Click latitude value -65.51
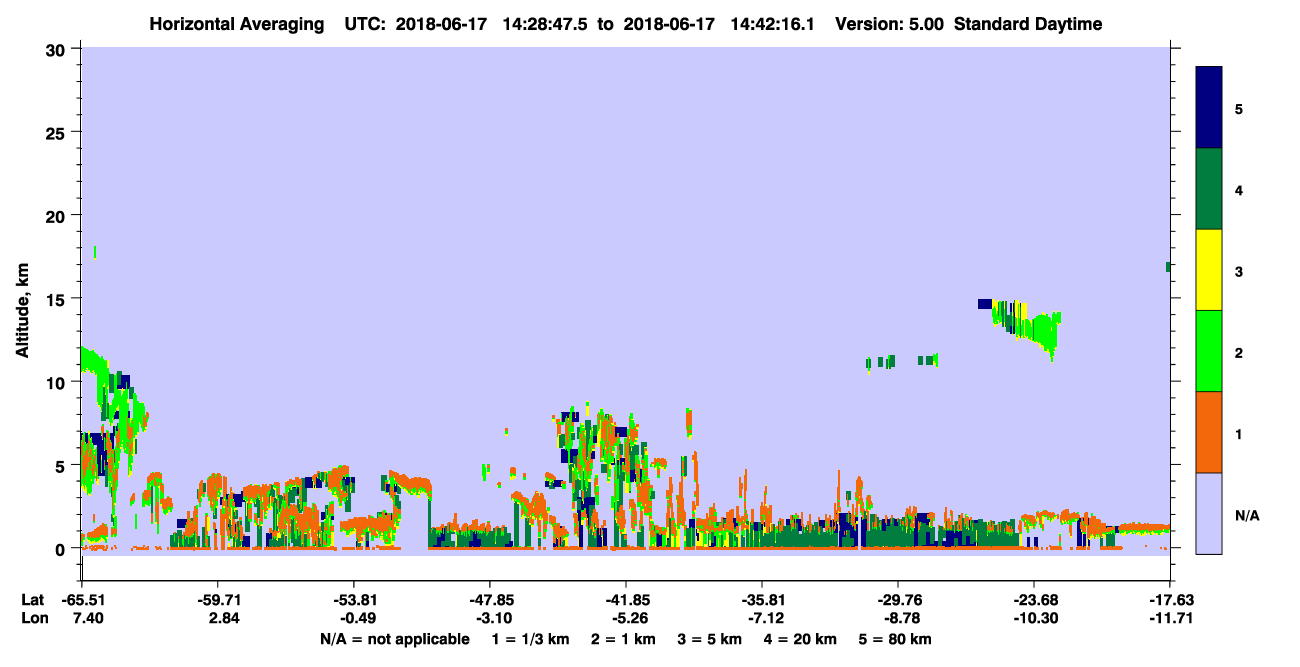This screenshot has width=1300, height=667. (x=81, y=600)
